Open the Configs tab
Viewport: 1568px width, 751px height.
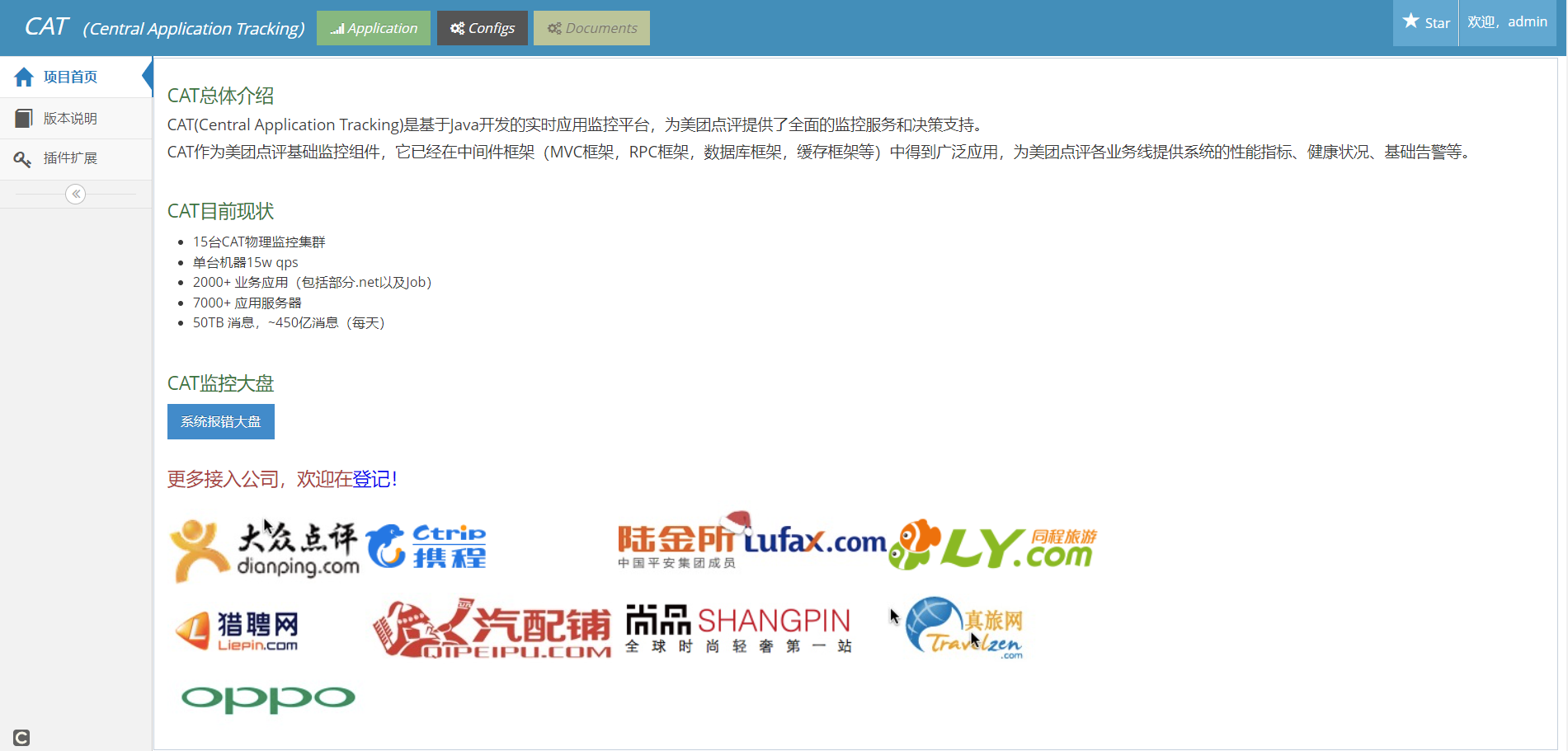point(483,28)
